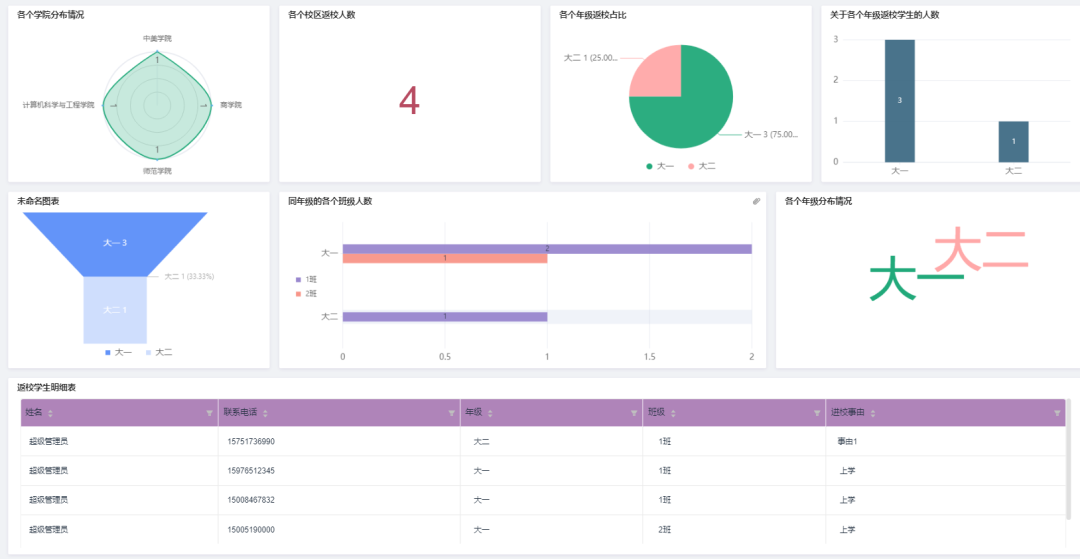Click the link icon on 同年级的各个班级人数 chart
Viewport: 1080px width, 559px height.
tap(757, 201)
